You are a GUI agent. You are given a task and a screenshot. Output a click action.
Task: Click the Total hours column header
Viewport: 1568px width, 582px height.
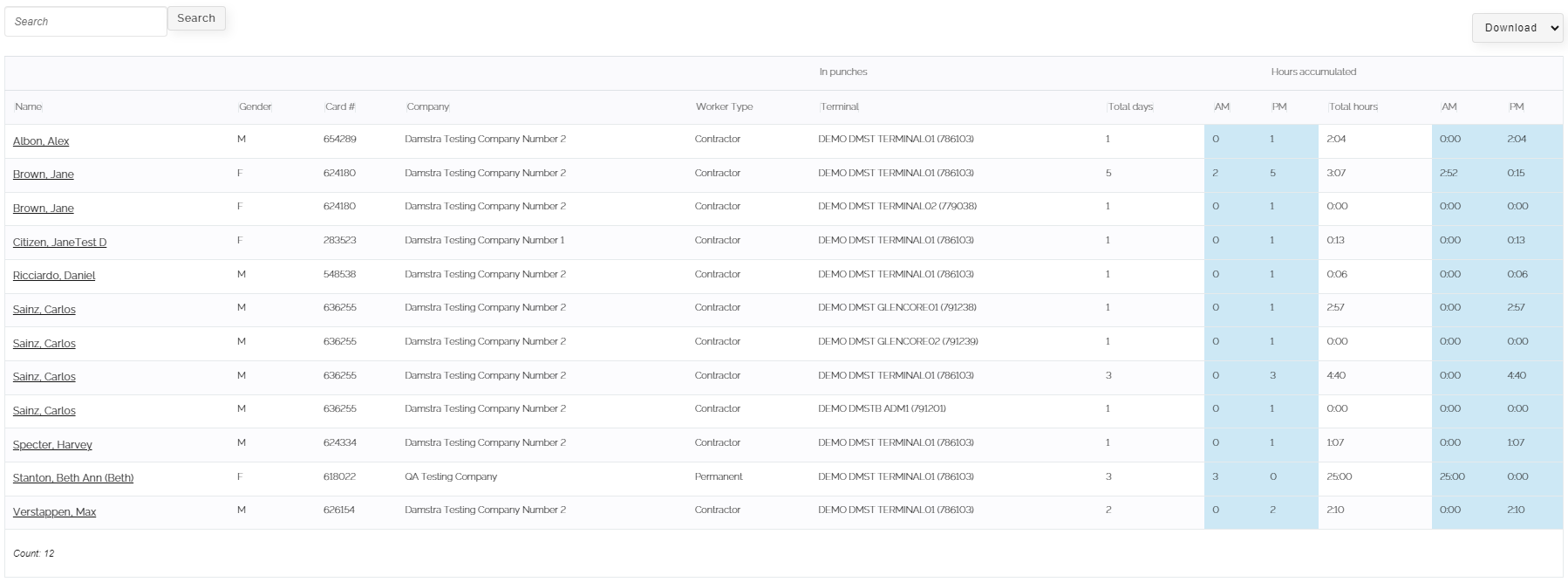(x=1353, y=106)
